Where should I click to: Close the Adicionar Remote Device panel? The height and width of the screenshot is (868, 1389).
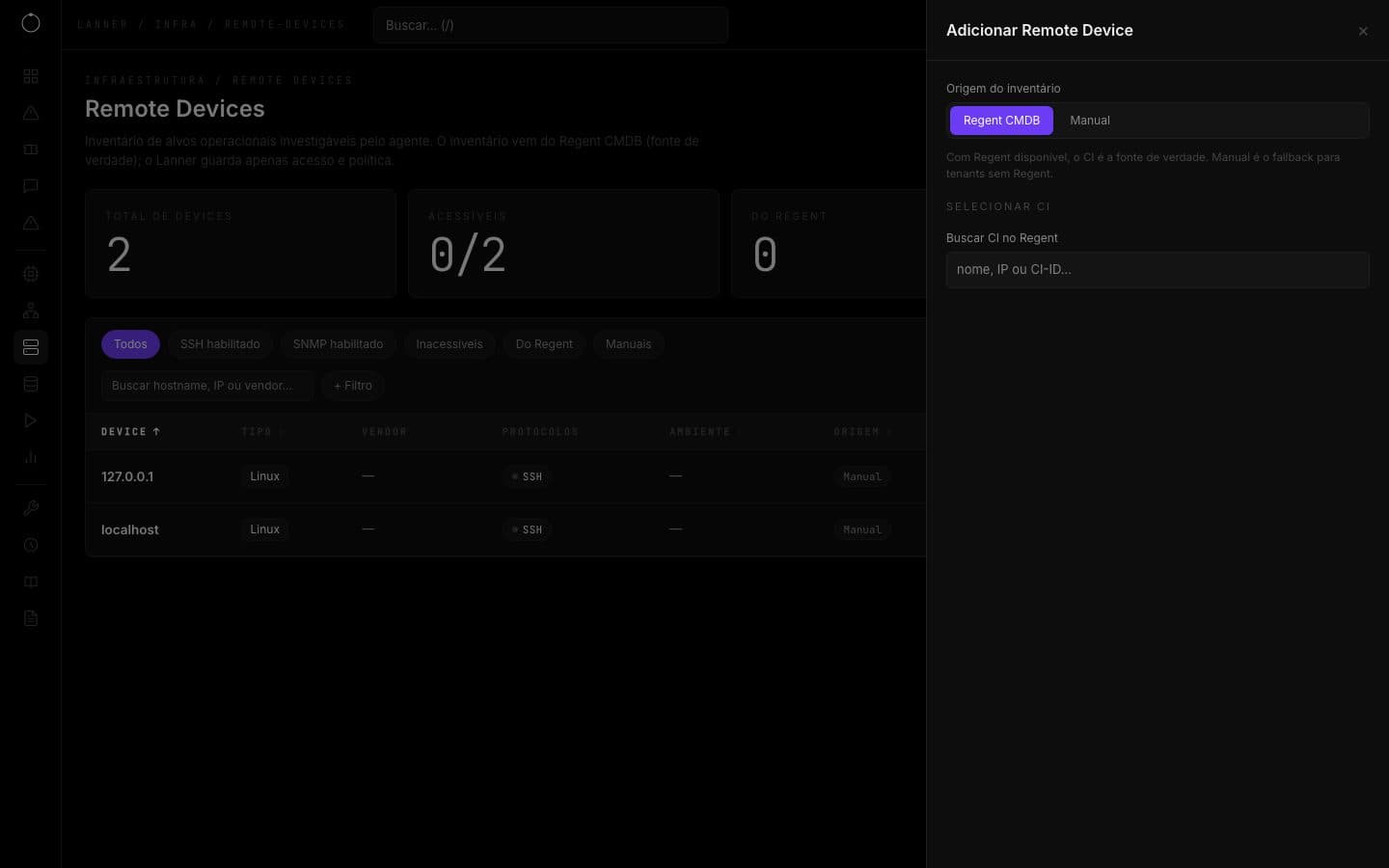point(1363,31)
